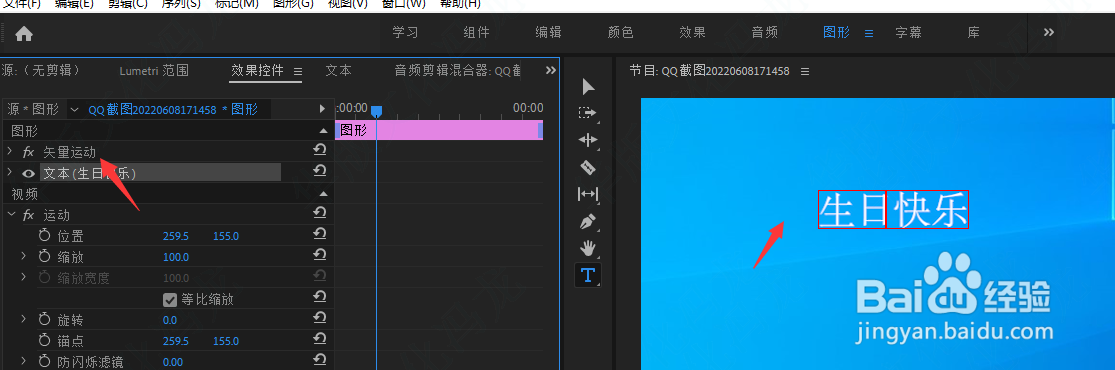
Task: Click the 位置 X value 259.5
Action: (x=176, y=236)
